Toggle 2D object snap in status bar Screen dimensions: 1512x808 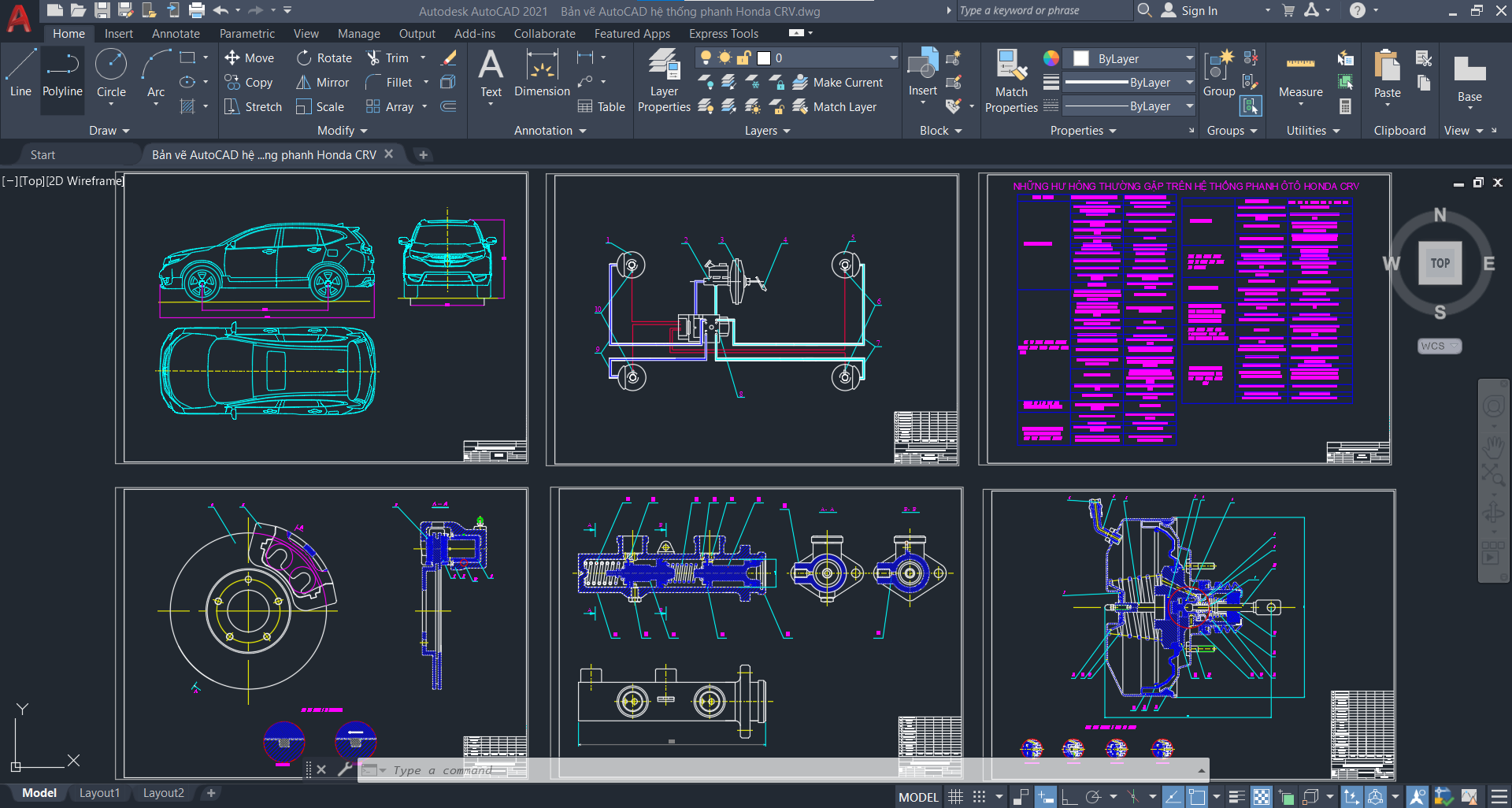1197,797
